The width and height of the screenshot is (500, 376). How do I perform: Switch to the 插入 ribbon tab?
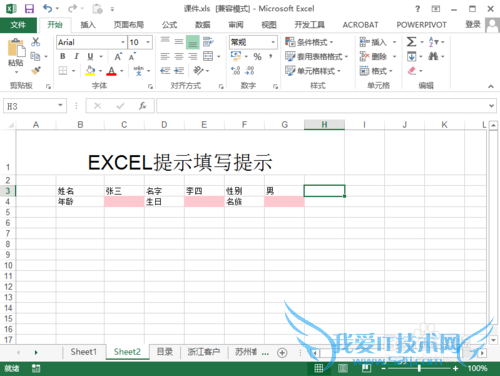88,25
